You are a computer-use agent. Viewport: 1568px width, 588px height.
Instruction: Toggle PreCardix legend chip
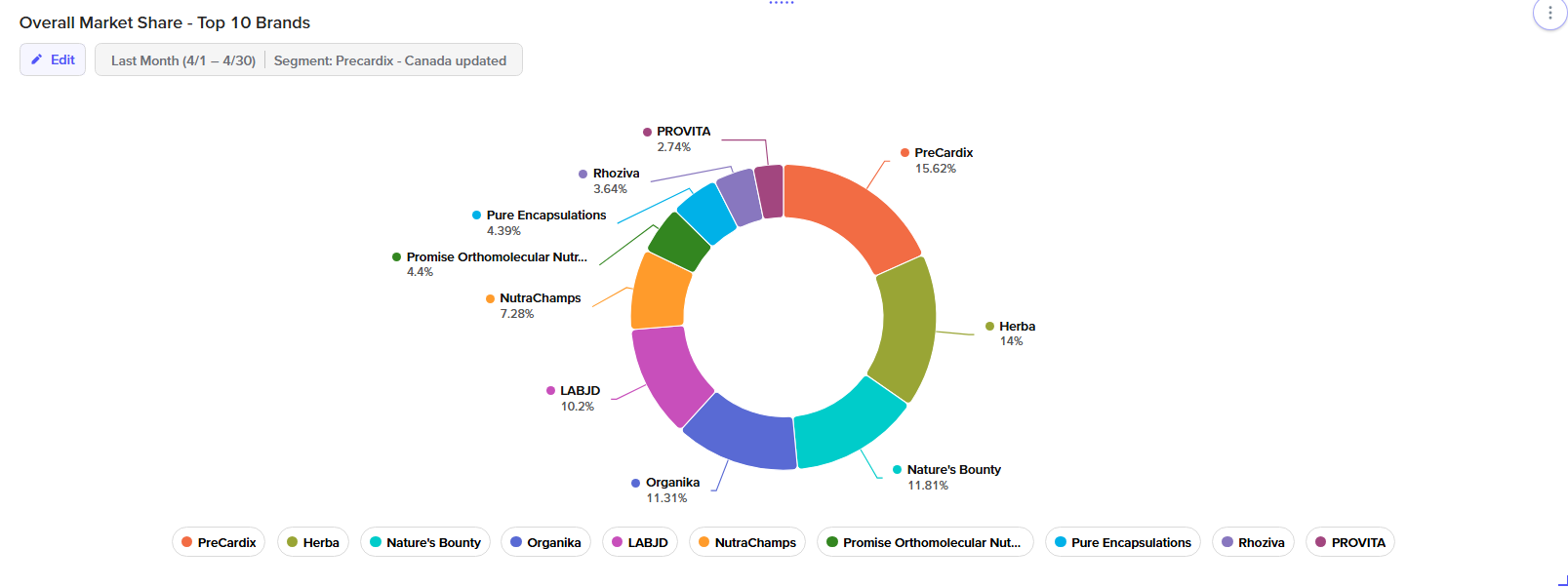219,542
